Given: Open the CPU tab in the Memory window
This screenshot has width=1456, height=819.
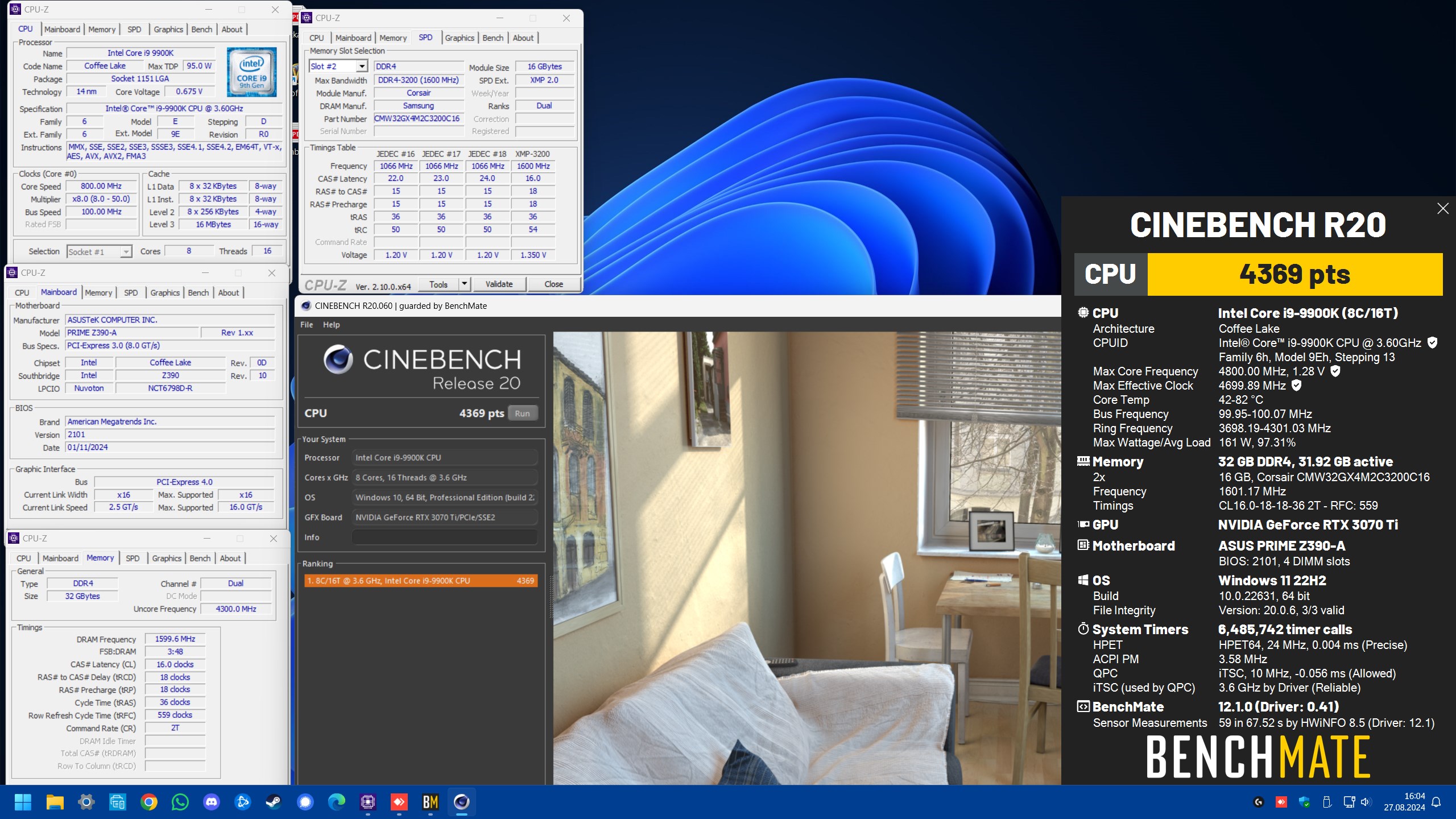Looking at the screenshot, I should click(24, 559).
